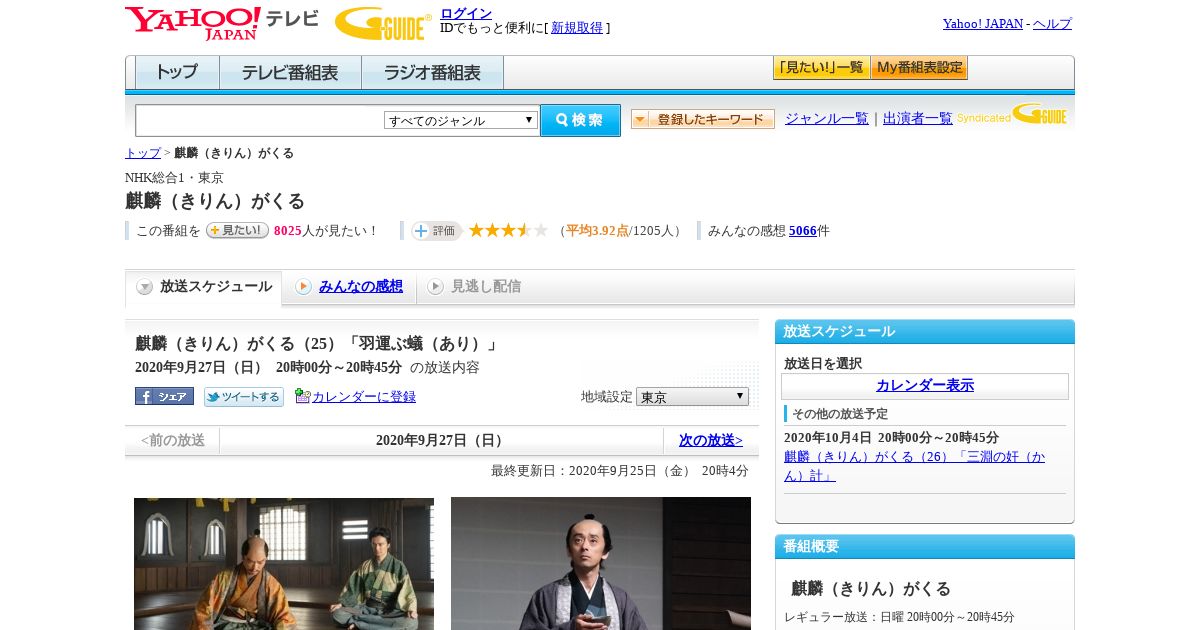This screenshot has width=1200, height=630.
Task: Share on Facebook with the シェア button
Action: pyautogui.click(x=164, y=396)
